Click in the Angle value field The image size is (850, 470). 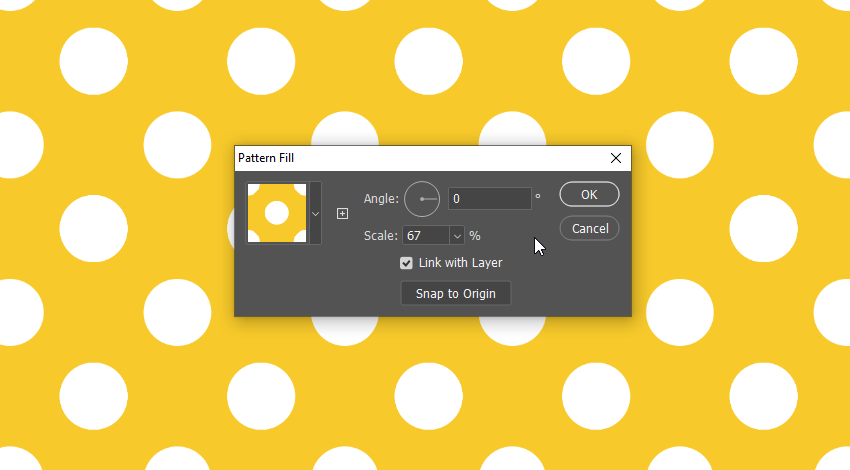(x=488, y=199)
